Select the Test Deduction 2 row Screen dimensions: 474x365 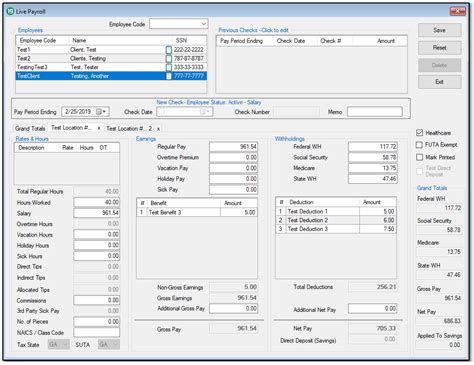(x=336, y=220)
